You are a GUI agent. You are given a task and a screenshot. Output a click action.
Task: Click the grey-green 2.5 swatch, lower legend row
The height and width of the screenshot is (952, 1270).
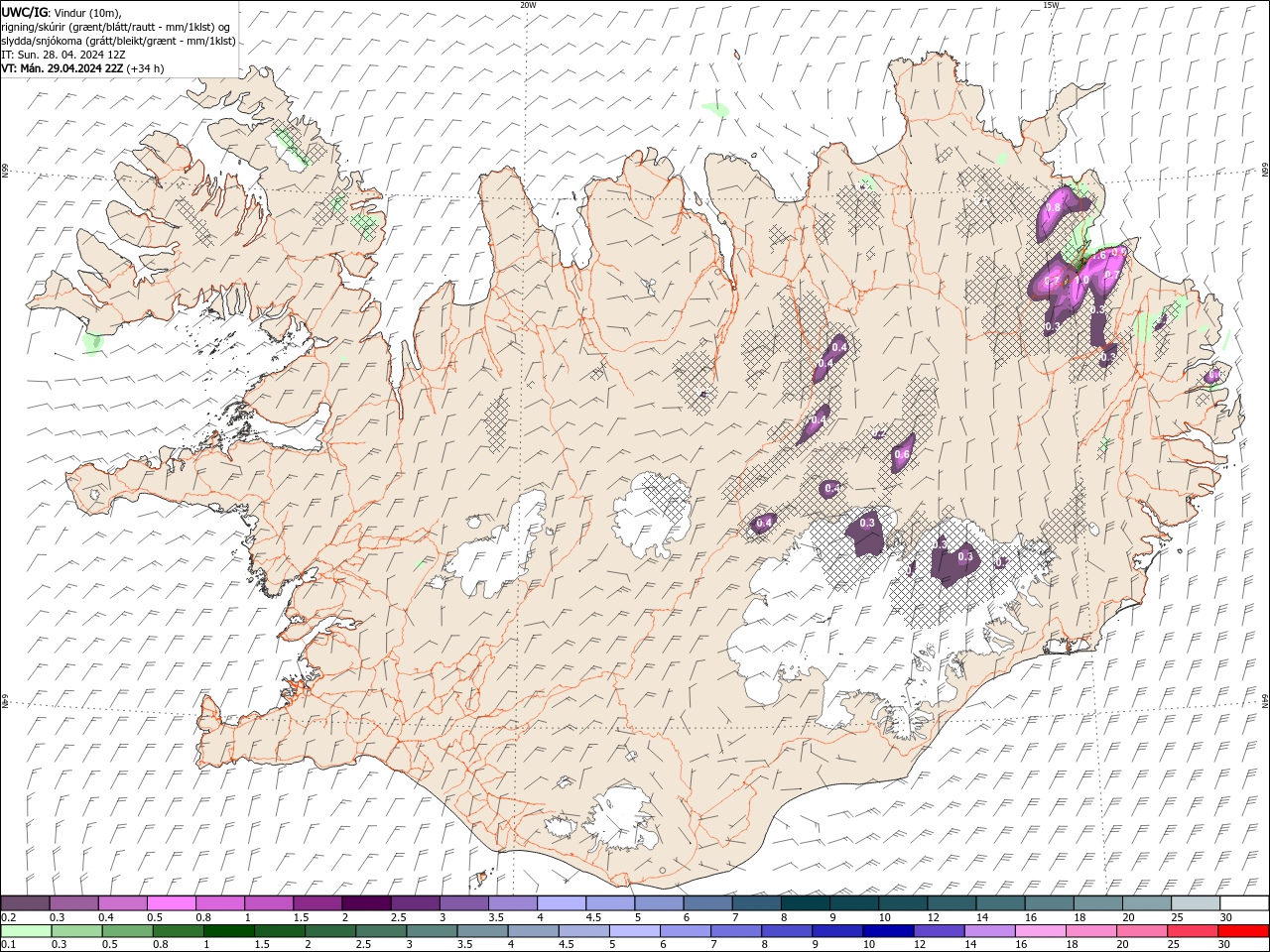tap(380, 931)
